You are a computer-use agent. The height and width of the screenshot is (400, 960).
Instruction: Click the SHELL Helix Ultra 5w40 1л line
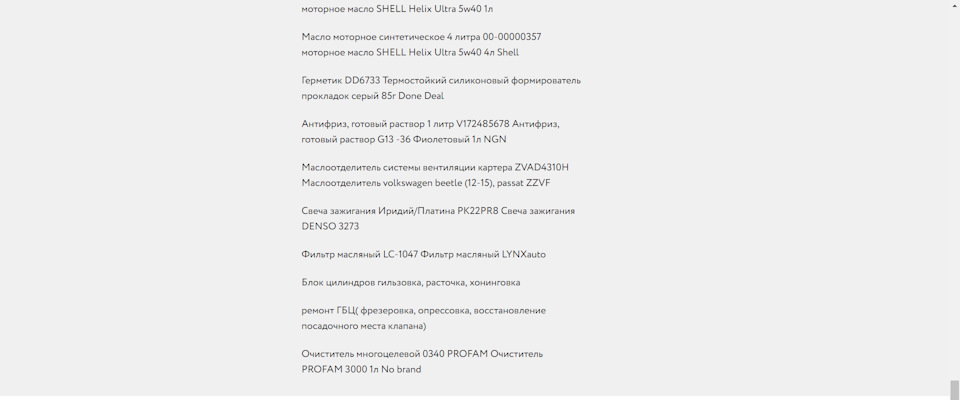(x=397, y=9)
